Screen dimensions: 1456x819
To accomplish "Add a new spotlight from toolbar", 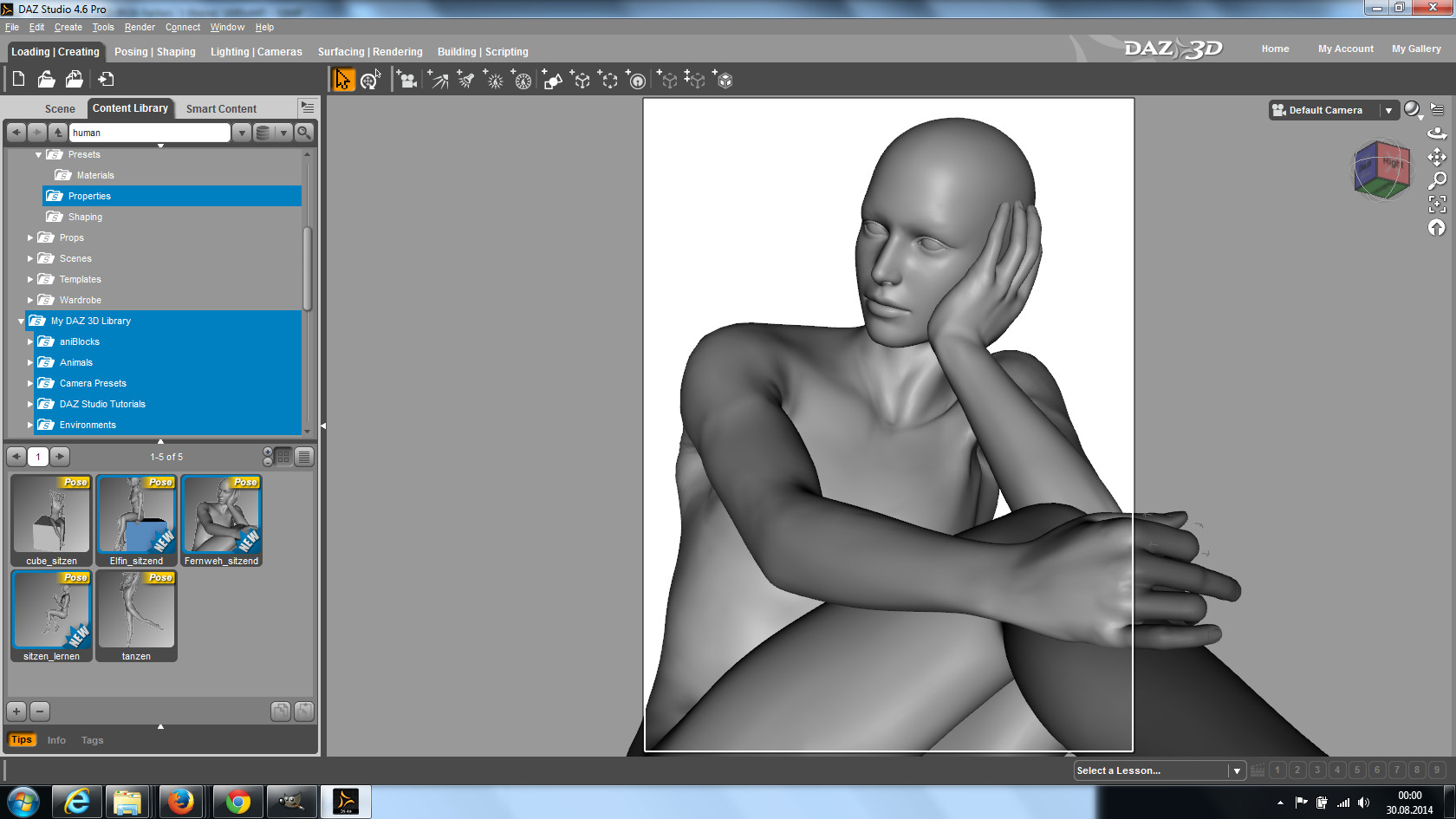I will [x=466, y=81].
